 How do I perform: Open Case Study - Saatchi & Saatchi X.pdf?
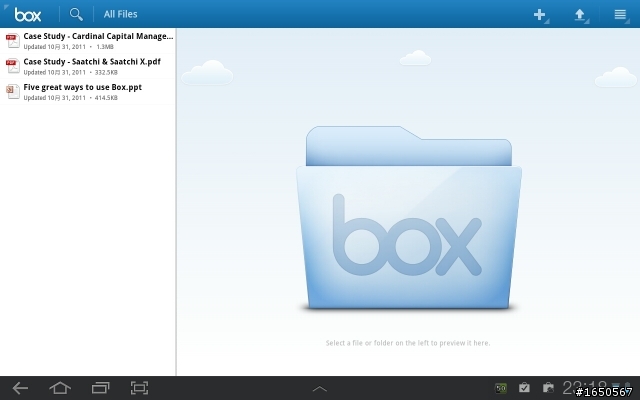pos(88,66)
